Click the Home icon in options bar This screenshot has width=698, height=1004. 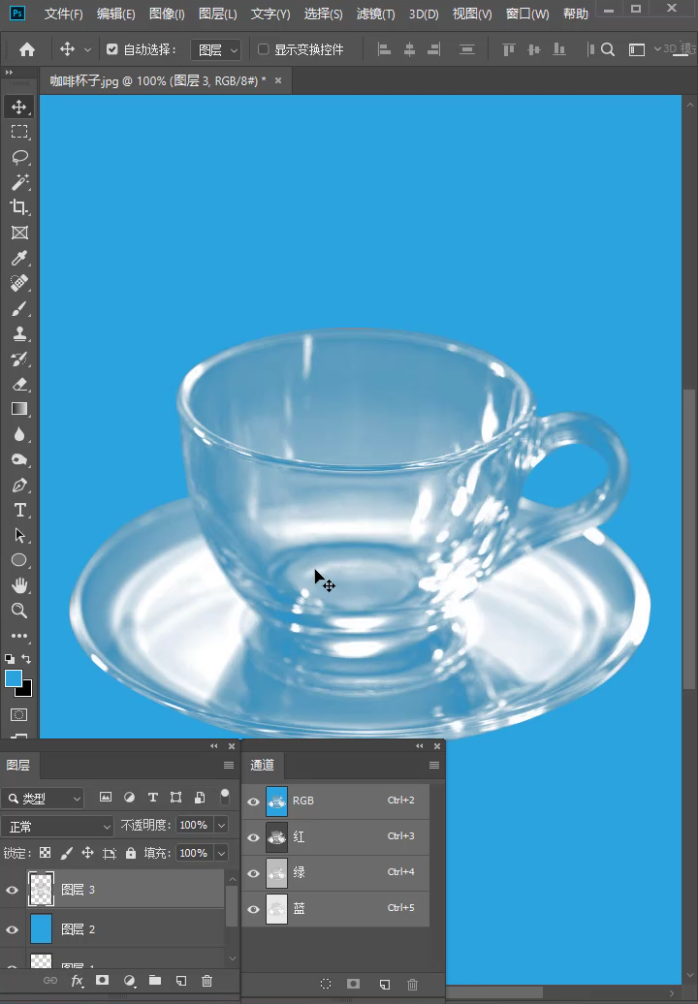click(27, 49)
